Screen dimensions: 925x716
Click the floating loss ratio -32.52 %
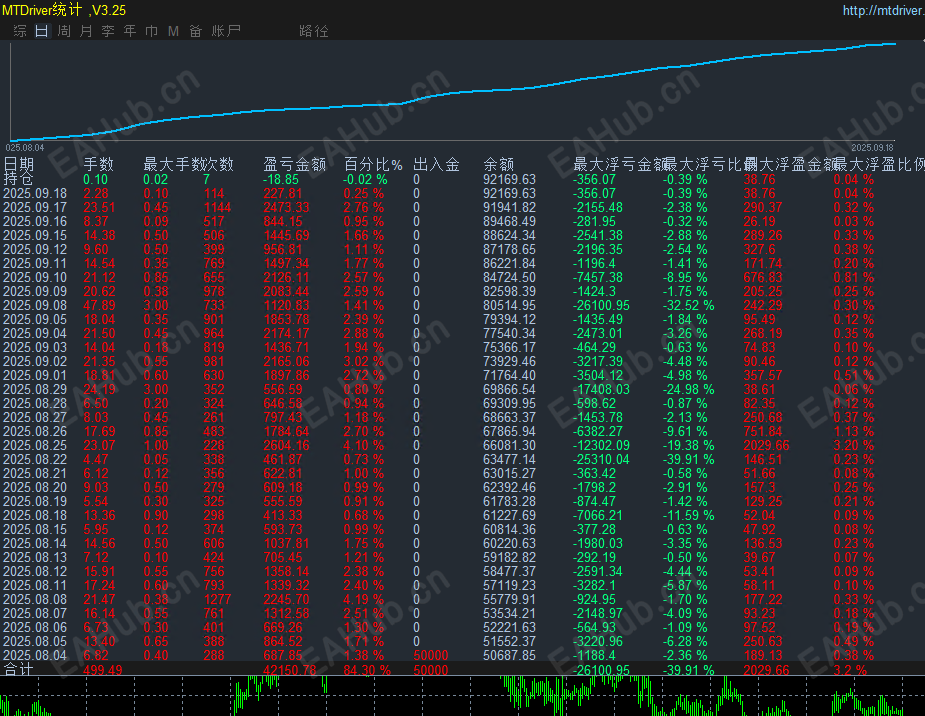tap(688, 306)
